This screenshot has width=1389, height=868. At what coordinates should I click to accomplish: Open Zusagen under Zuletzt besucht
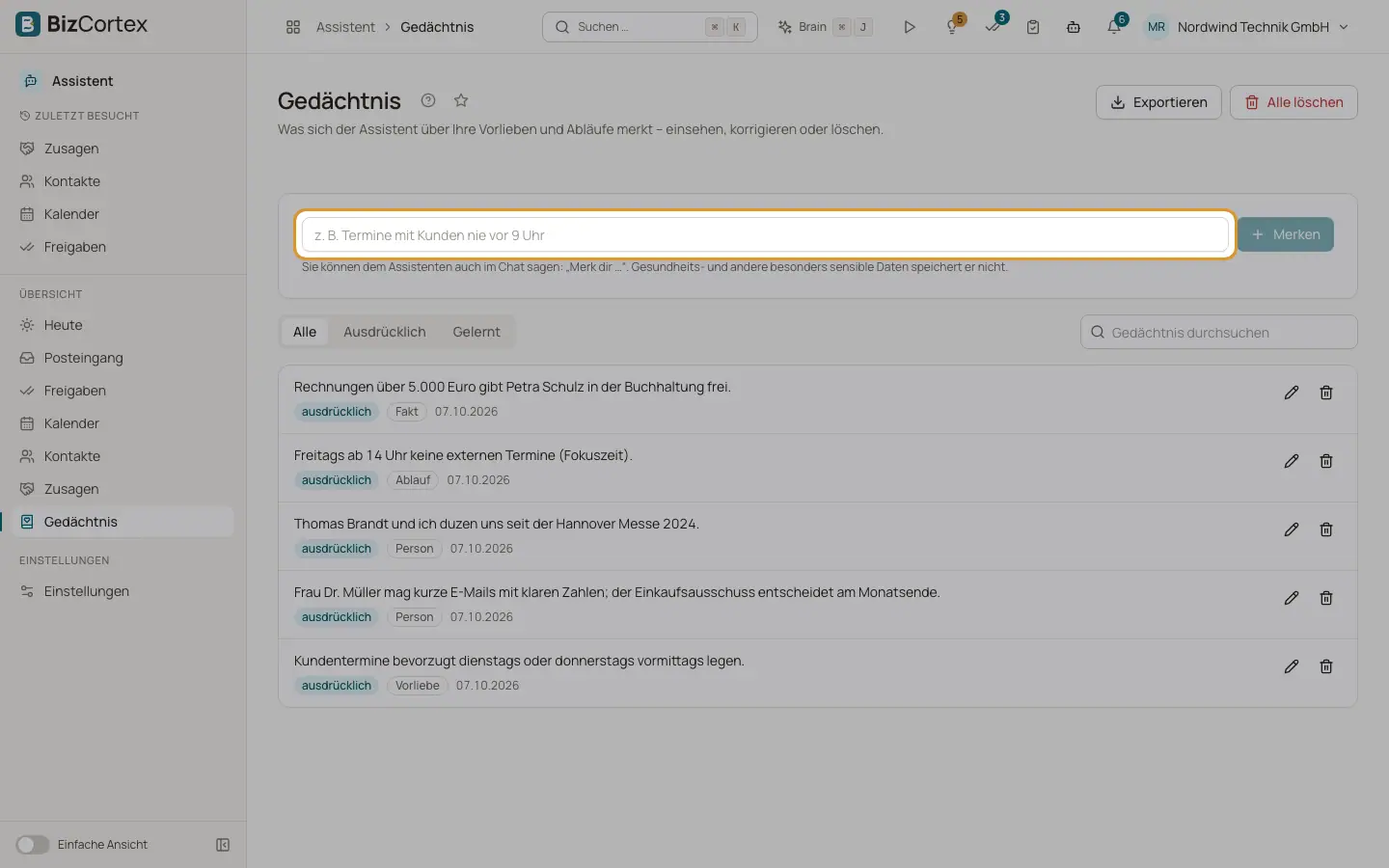123,149
